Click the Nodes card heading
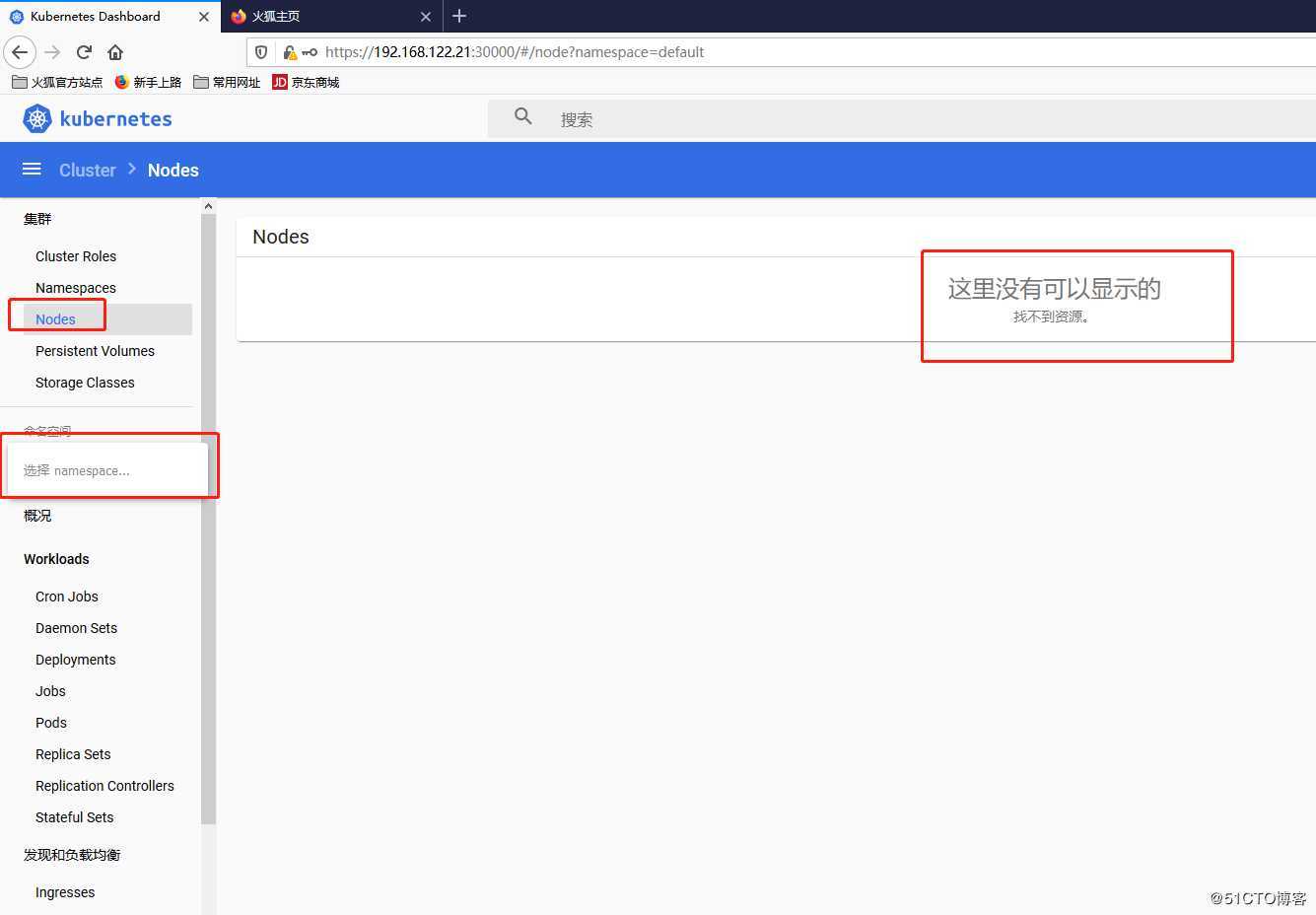This screenshot has height=915, width=1316. (281, 237)
